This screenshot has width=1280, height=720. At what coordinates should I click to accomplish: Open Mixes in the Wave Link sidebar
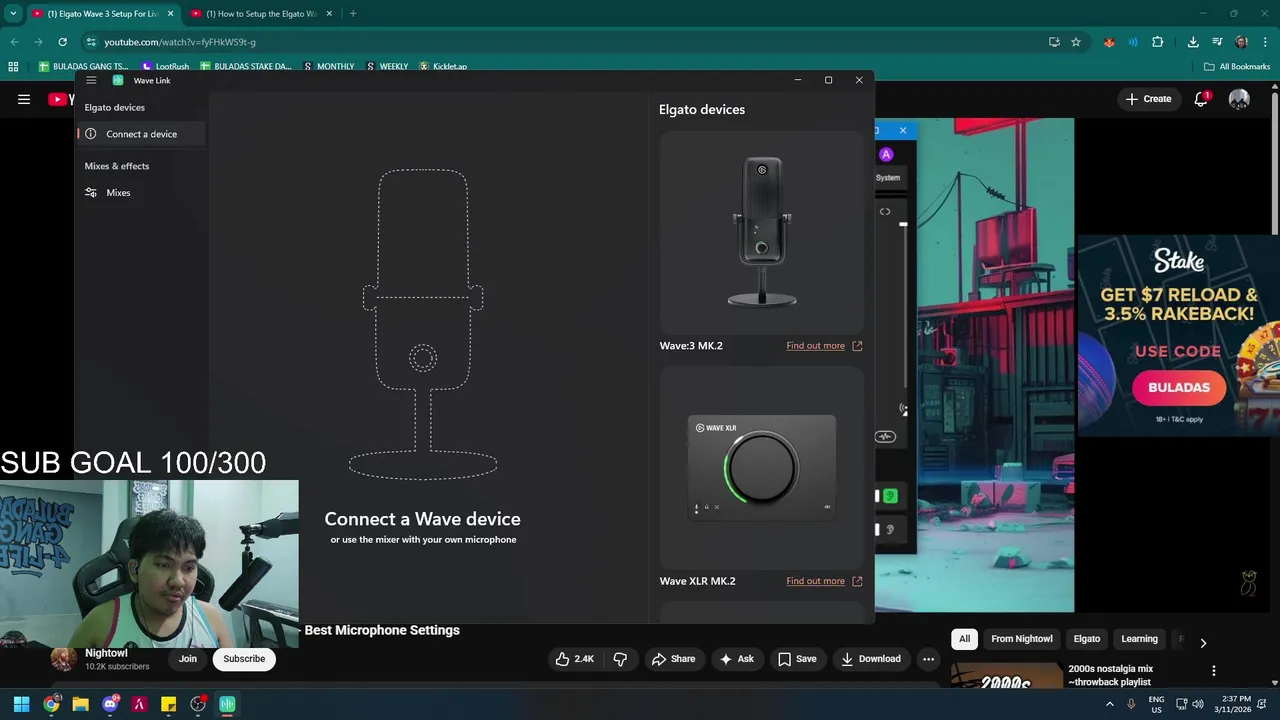[118, 192]
